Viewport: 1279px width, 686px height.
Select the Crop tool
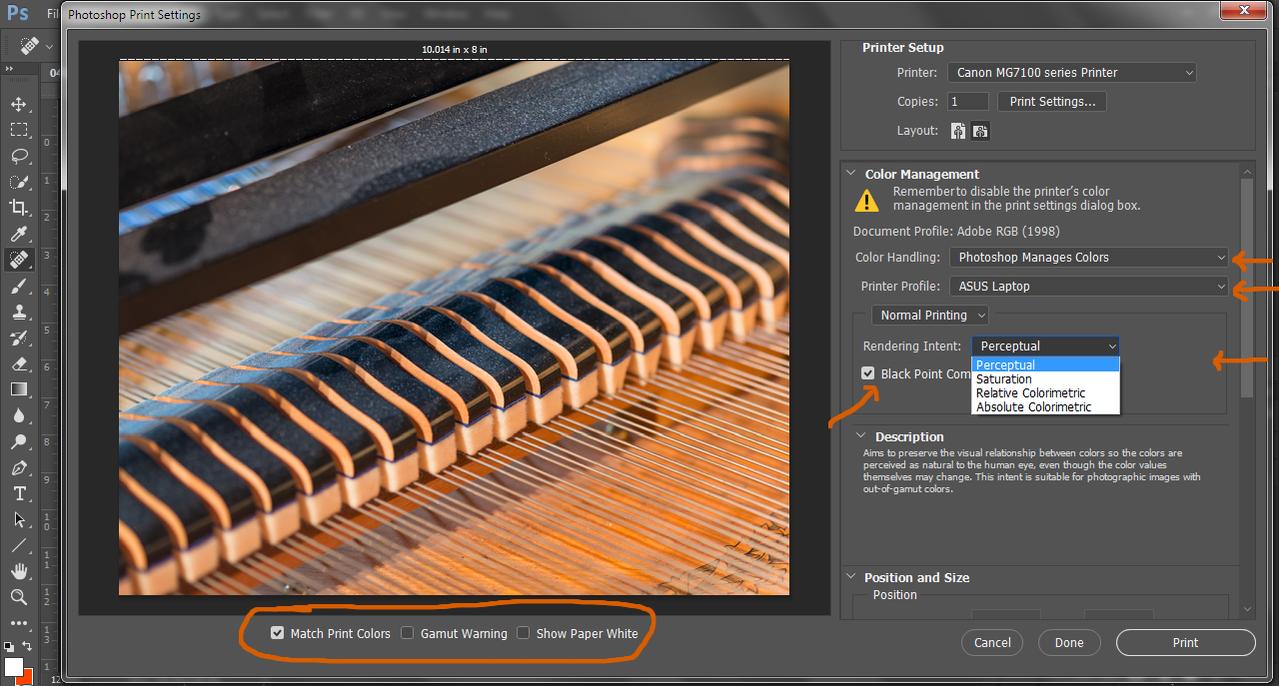pyautogui.click(x=19, y=208)
